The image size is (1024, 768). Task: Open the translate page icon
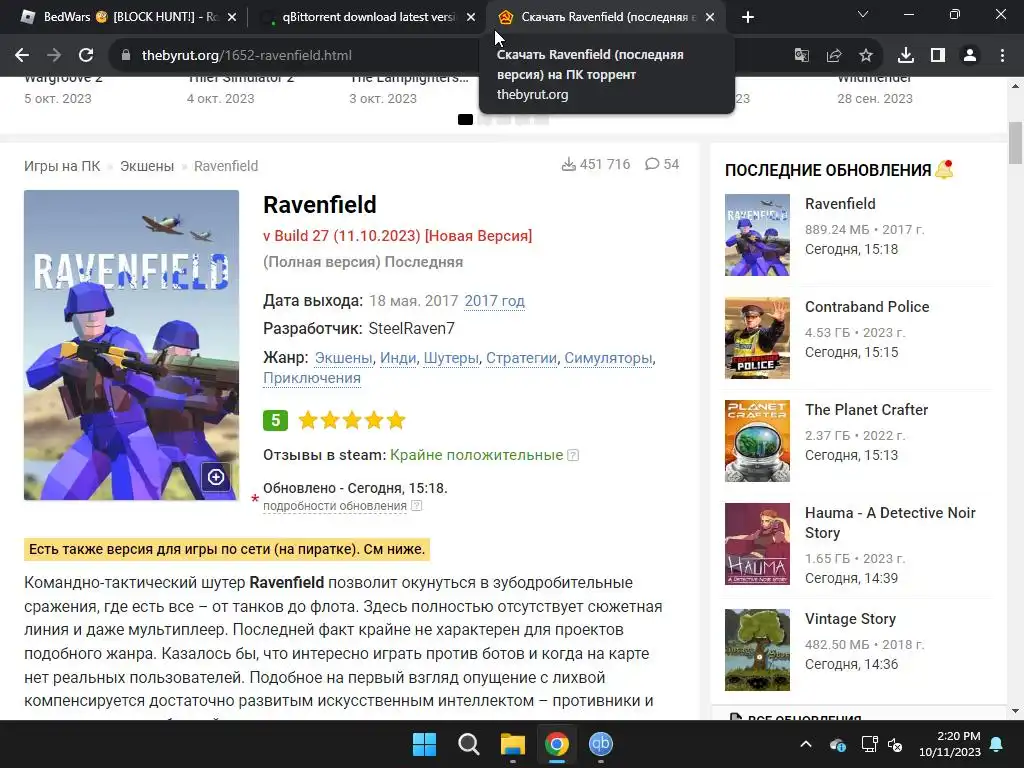click(x=801, y=56)
